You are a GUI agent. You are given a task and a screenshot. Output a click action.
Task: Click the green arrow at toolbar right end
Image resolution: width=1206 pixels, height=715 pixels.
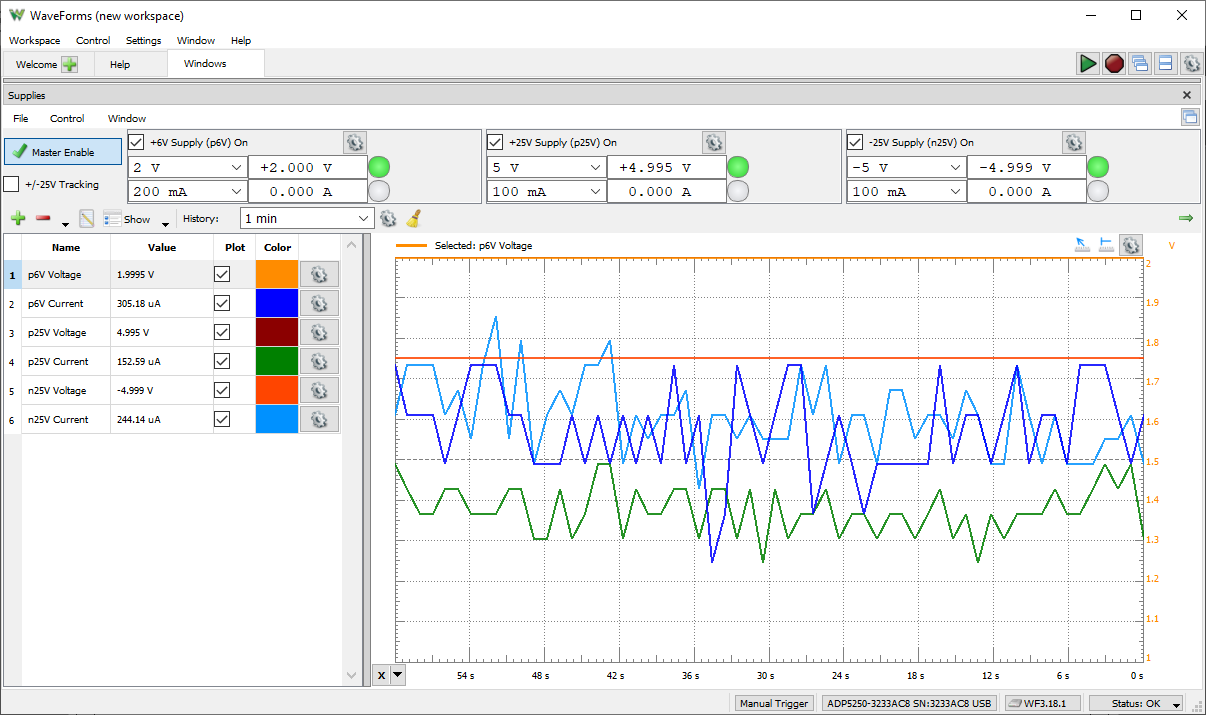(x=1186, y=218)
